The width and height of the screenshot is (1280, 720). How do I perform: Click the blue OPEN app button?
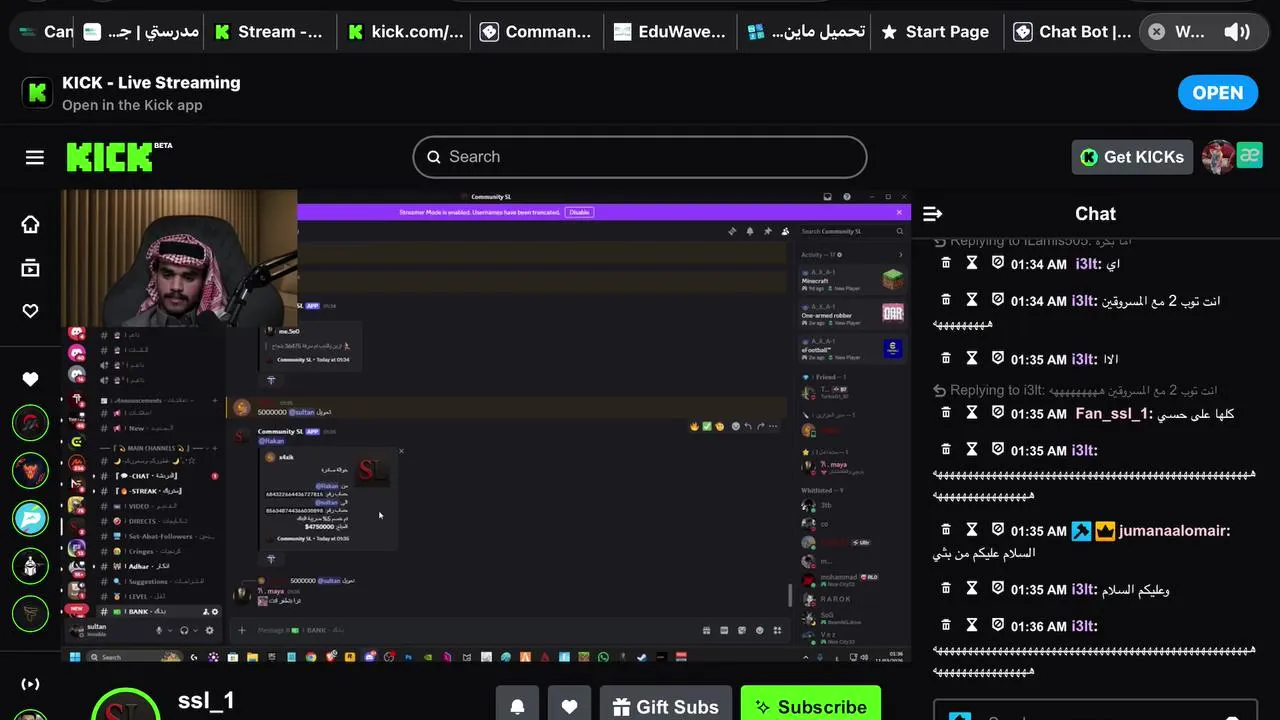tap(1218, 93)
